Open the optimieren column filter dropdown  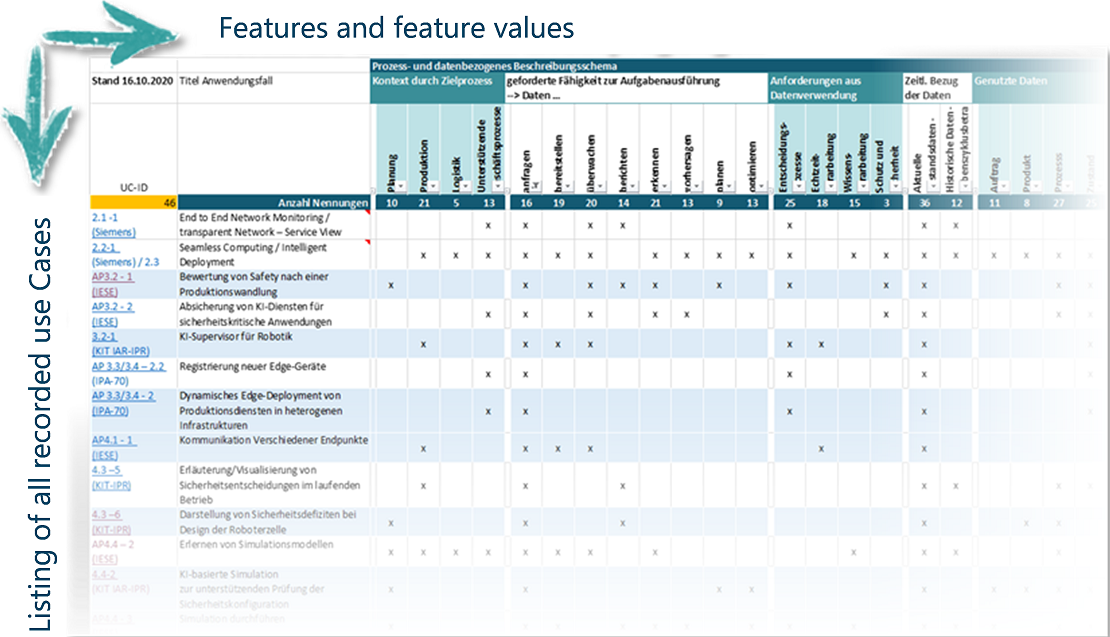[762, 187]
